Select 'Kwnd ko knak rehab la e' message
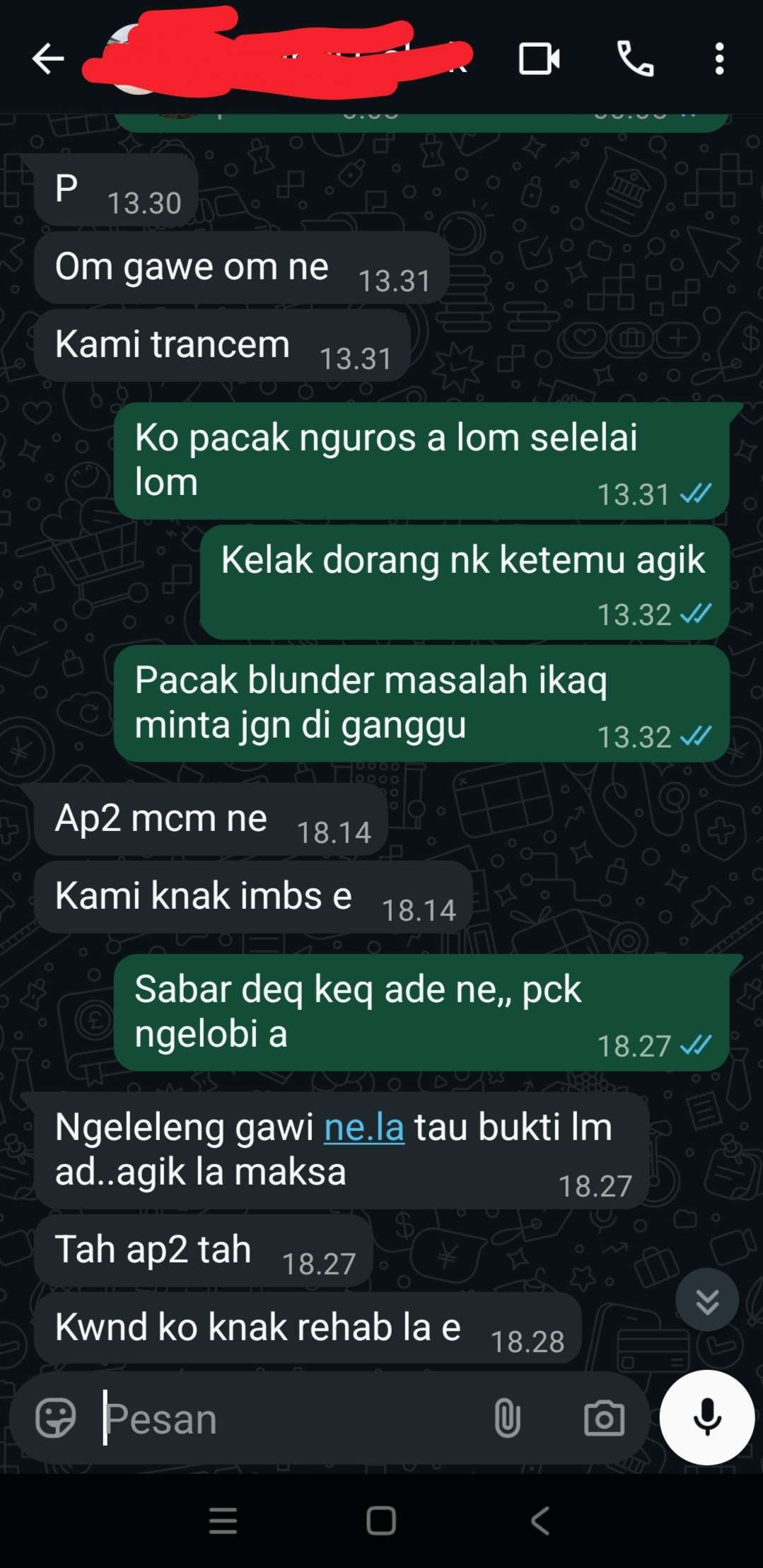This screenshot has width=763, height=1568. [x=308, y=1328]
